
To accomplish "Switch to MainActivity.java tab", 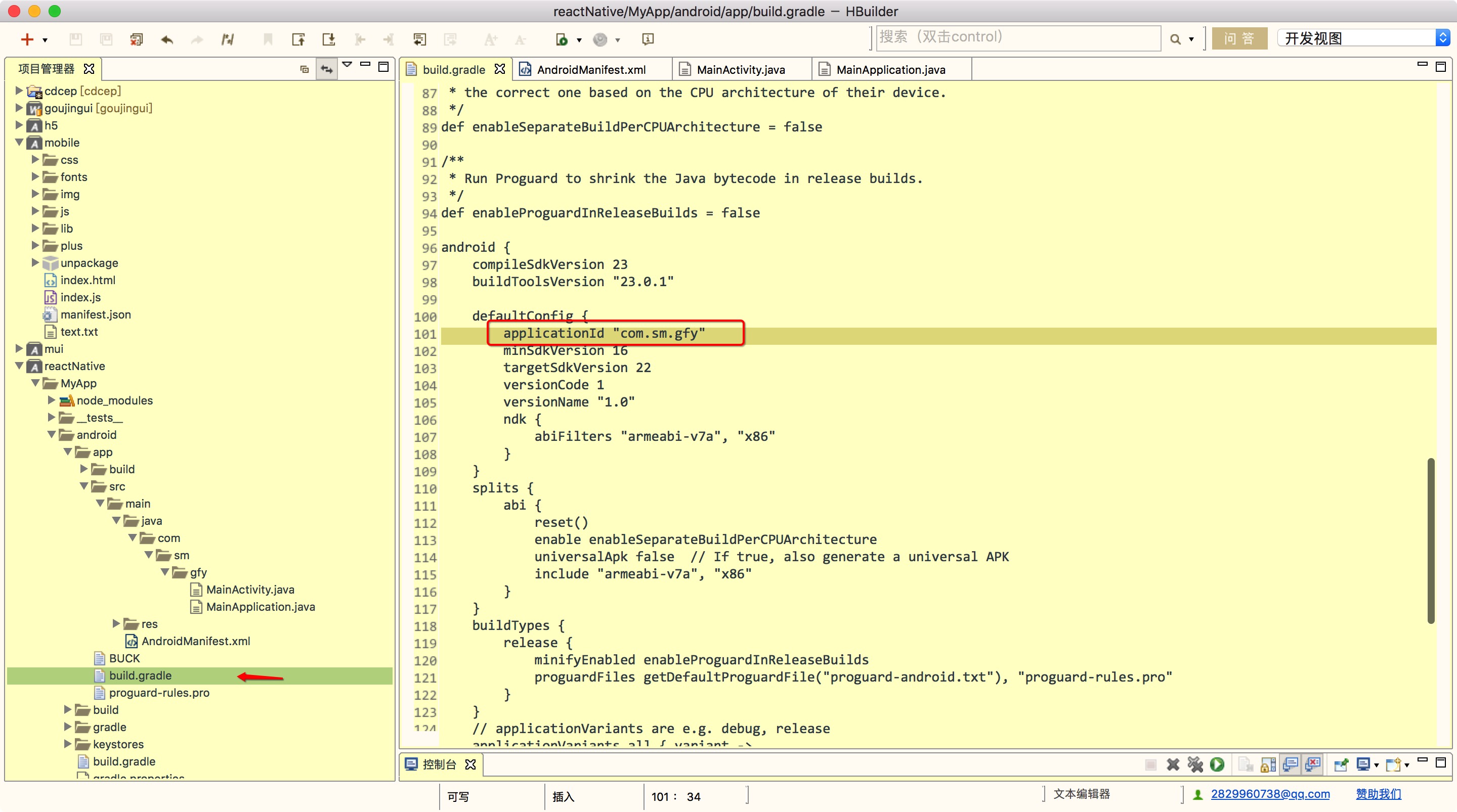I will [741, 70].
